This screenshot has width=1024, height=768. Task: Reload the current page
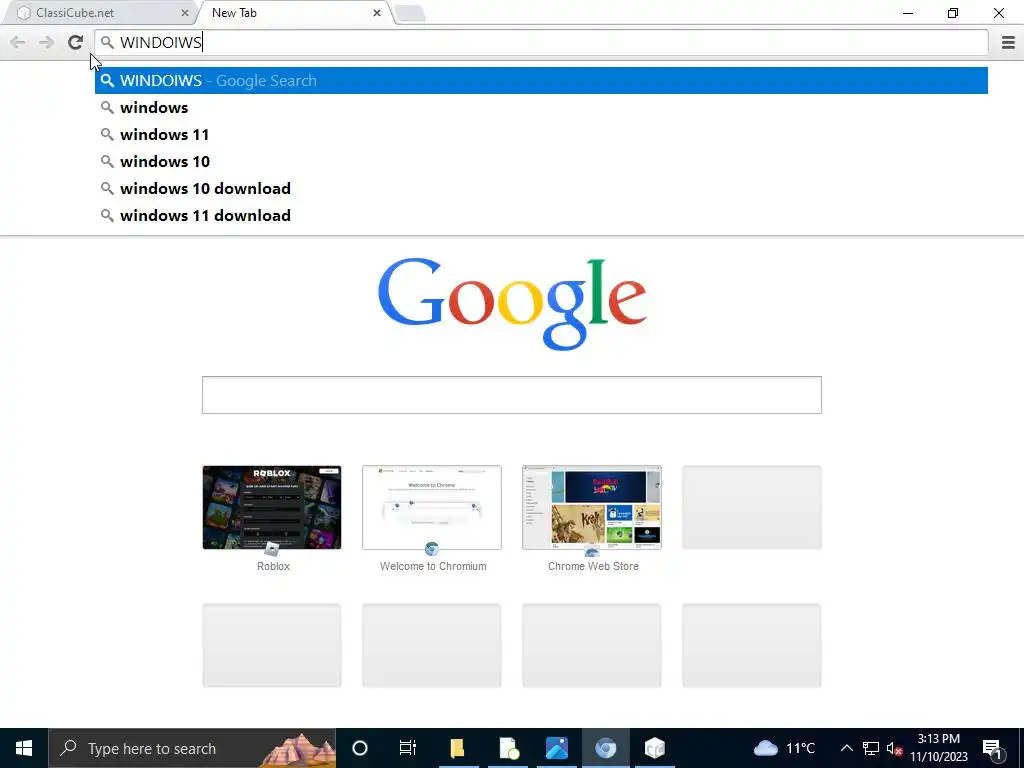[x=75, y=42]
